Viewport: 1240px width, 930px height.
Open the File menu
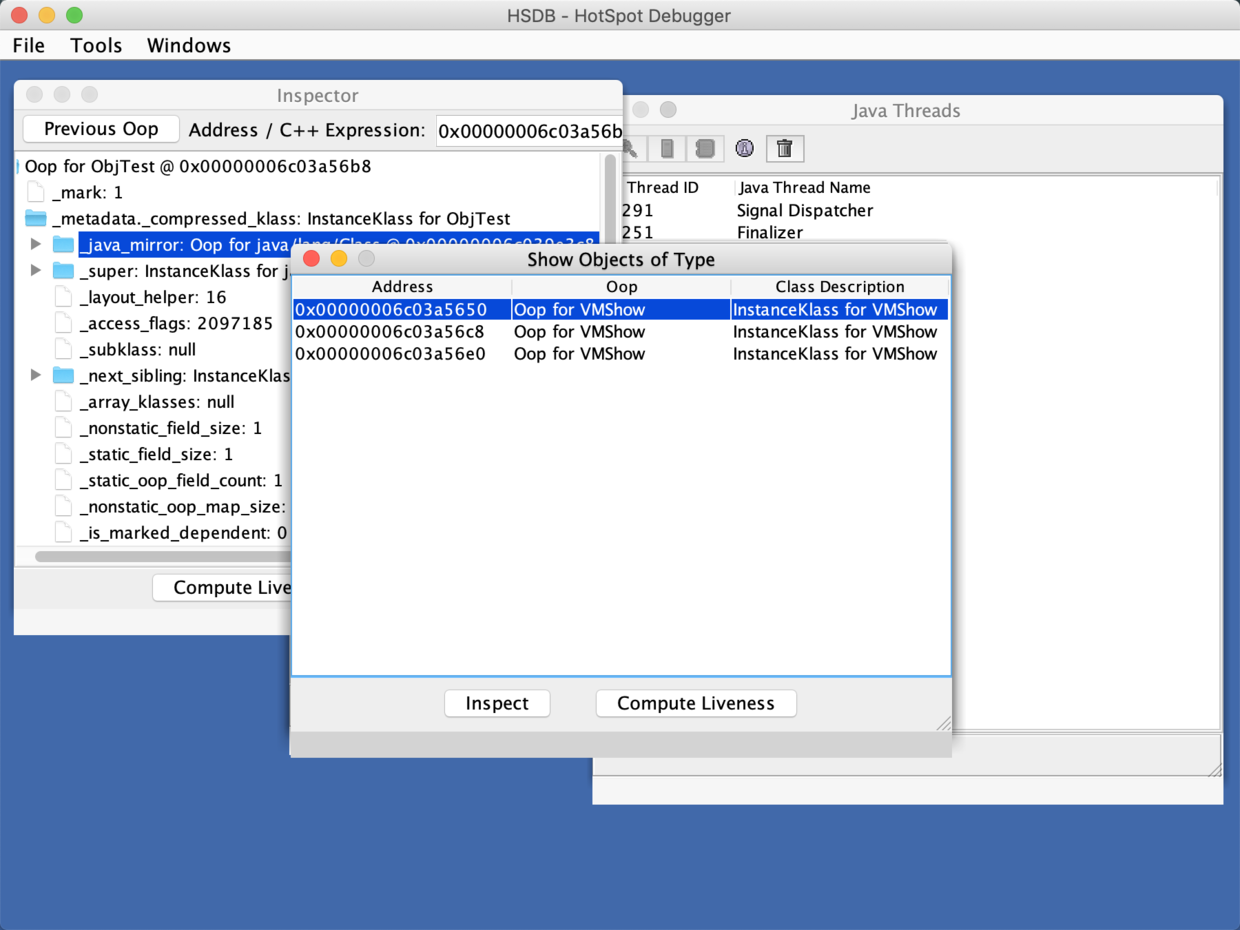[28, 46]
